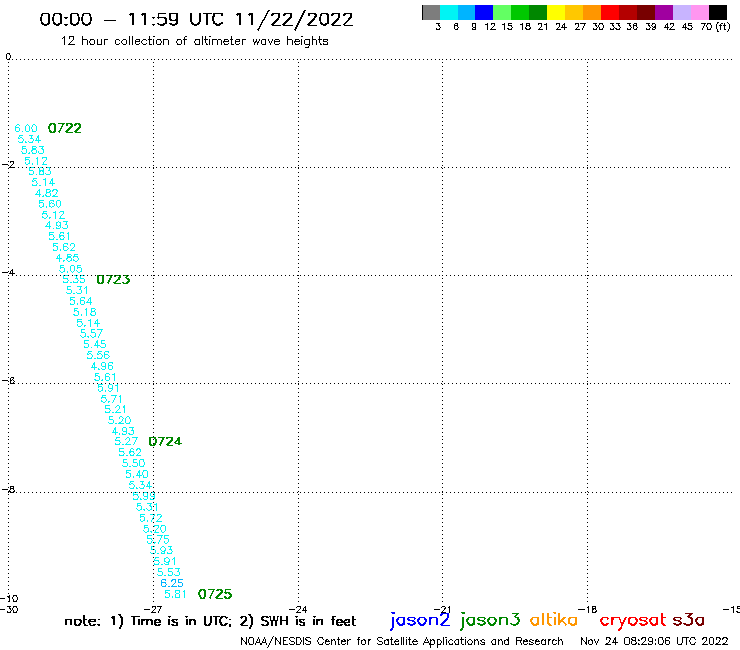740x650 pixels.
Task: Click the -24 longitude axis label
Action: (x=298, y=609)
